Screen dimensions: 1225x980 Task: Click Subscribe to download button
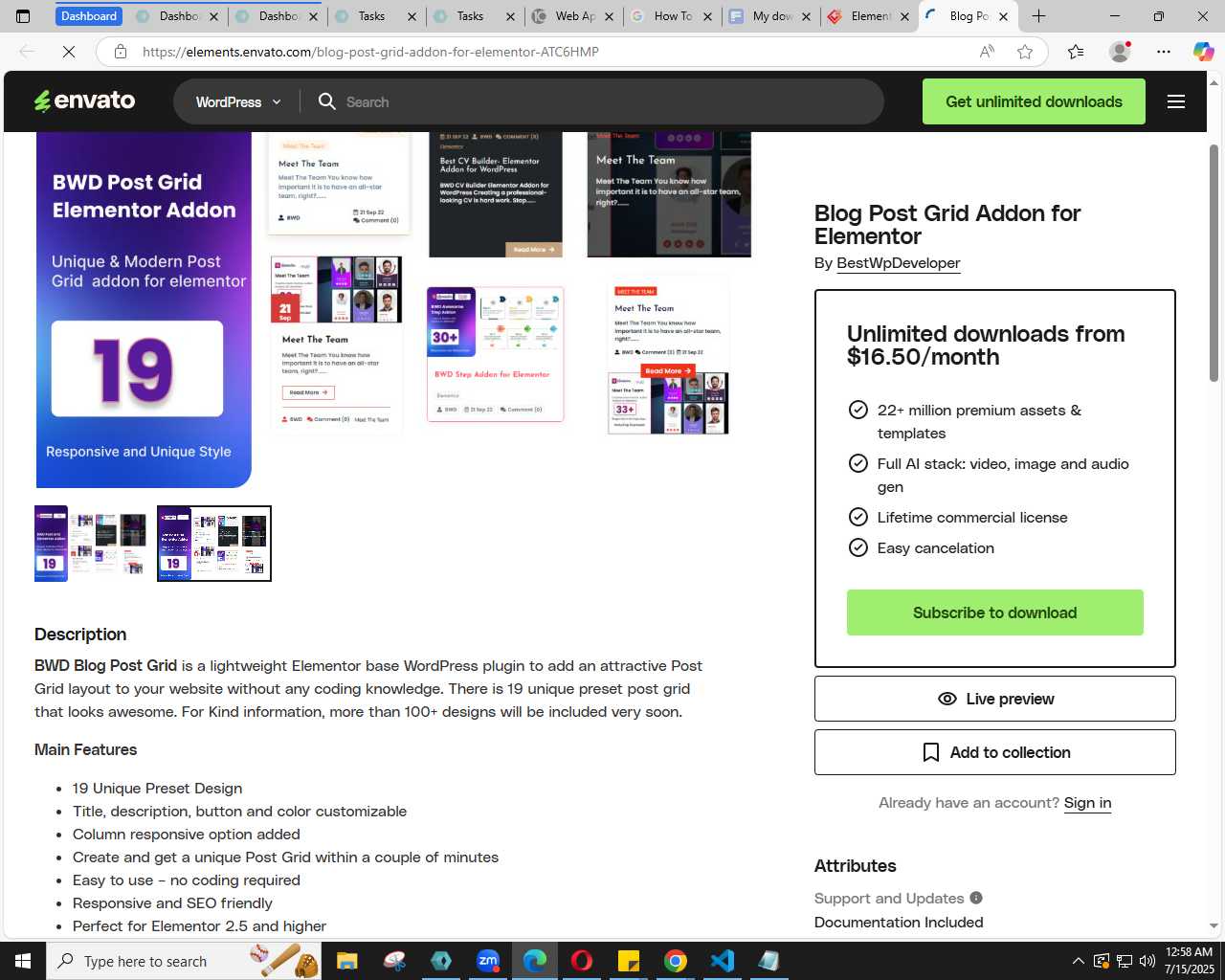coord(994,612)
